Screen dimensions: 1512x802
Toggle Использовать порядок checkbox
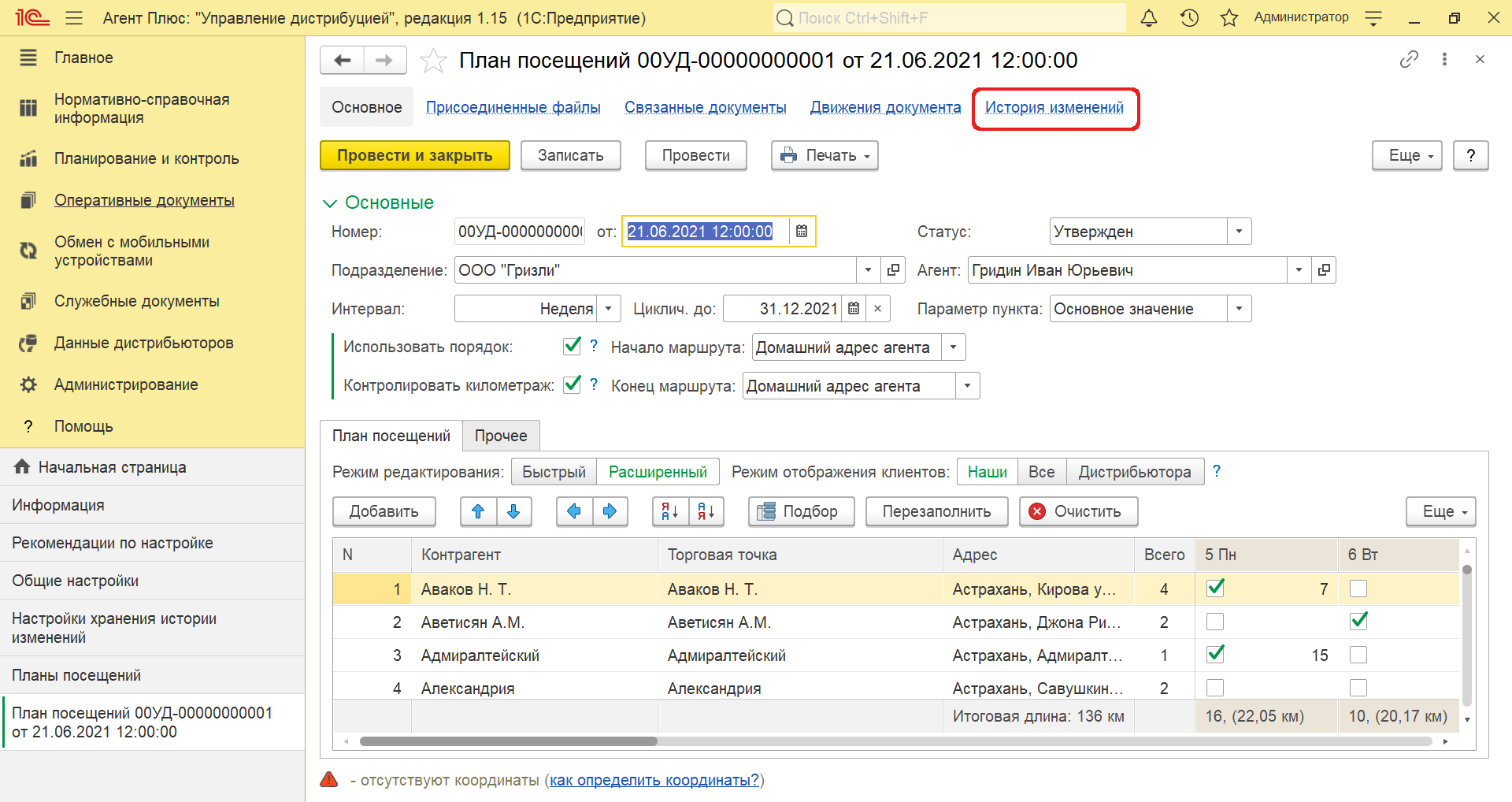(x=573, y=346)
